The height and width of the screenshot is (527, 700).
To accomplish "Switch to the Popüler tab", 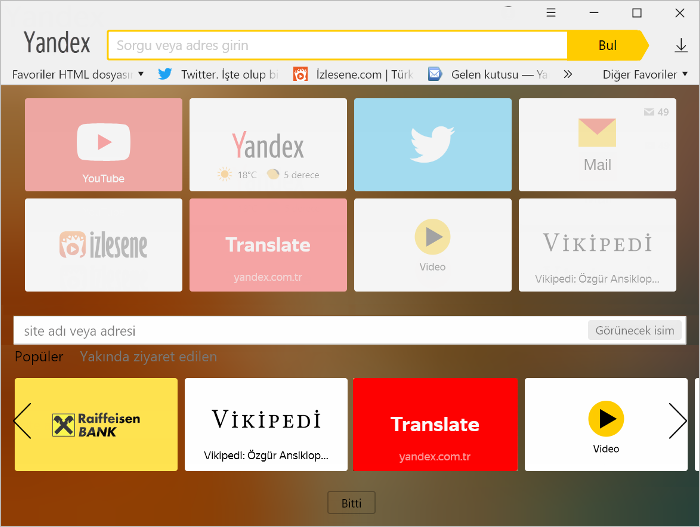I will [39, 356].
